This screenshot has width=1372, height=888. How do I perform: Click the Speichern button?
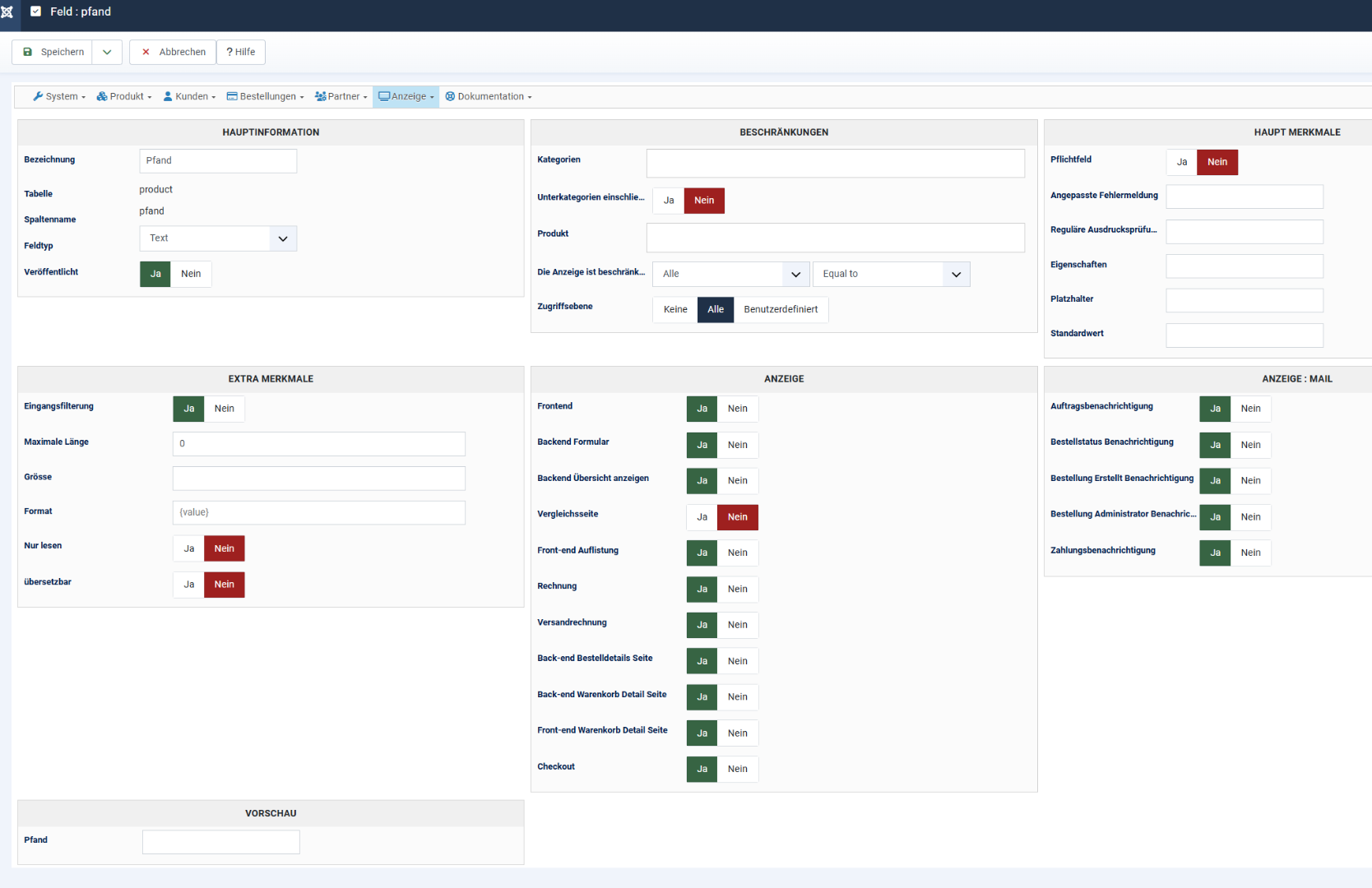pos(52,52)
